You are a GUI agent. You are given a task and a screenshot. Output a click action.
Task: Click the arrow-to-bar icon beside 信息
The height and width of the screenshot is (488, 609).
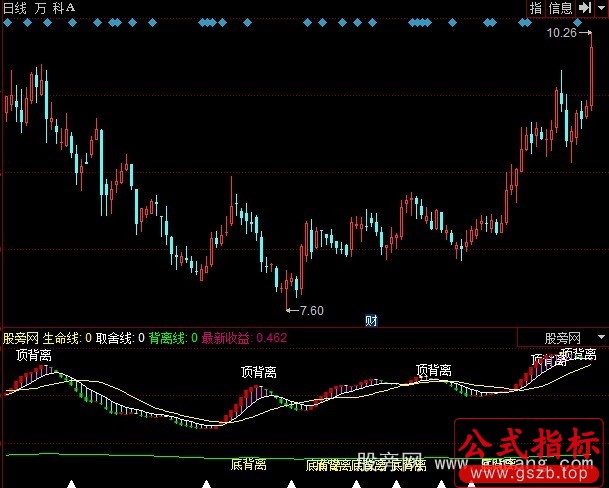coord(584,8)
